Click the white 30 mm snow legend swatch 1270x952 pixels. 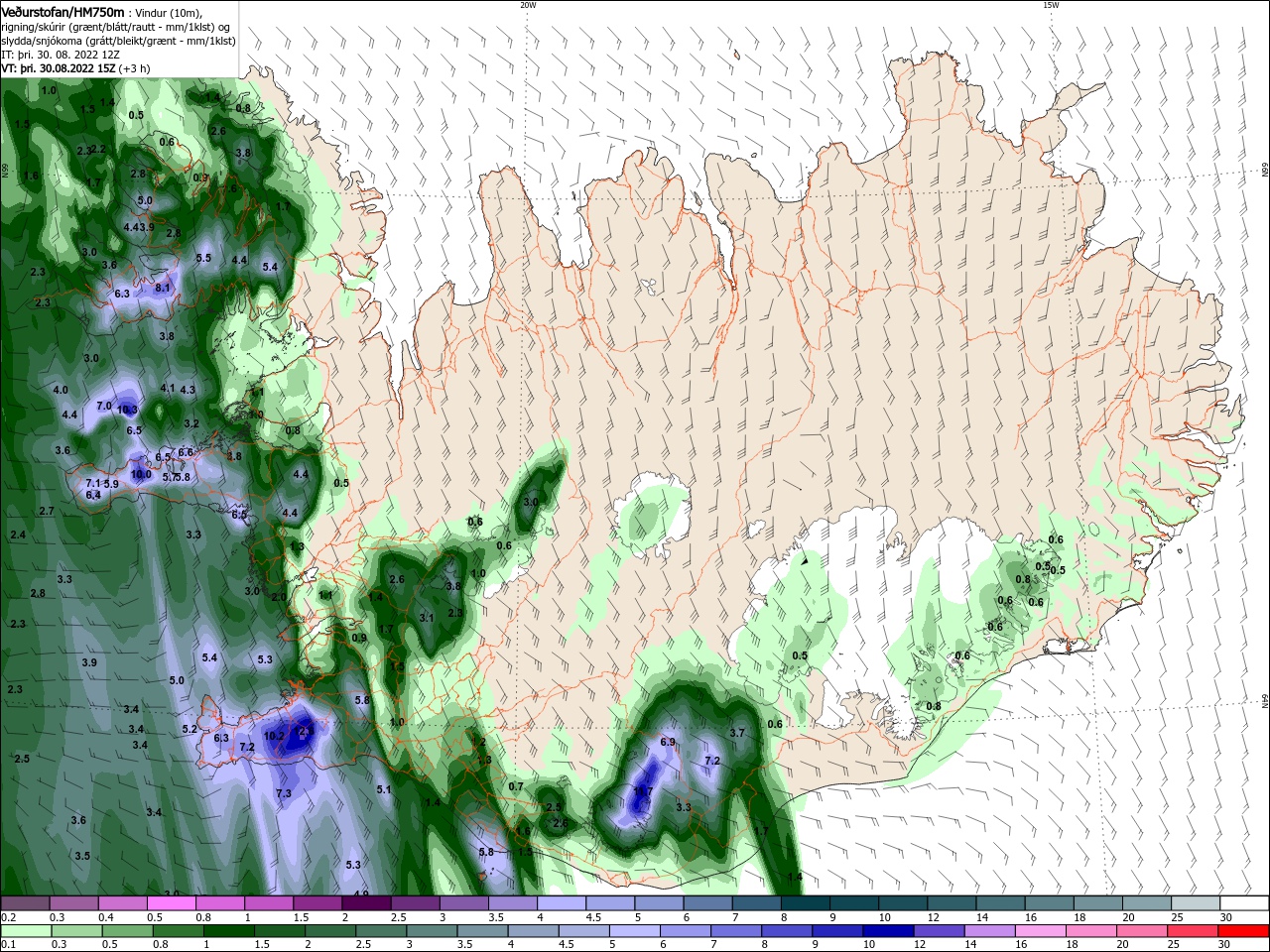1243,903
